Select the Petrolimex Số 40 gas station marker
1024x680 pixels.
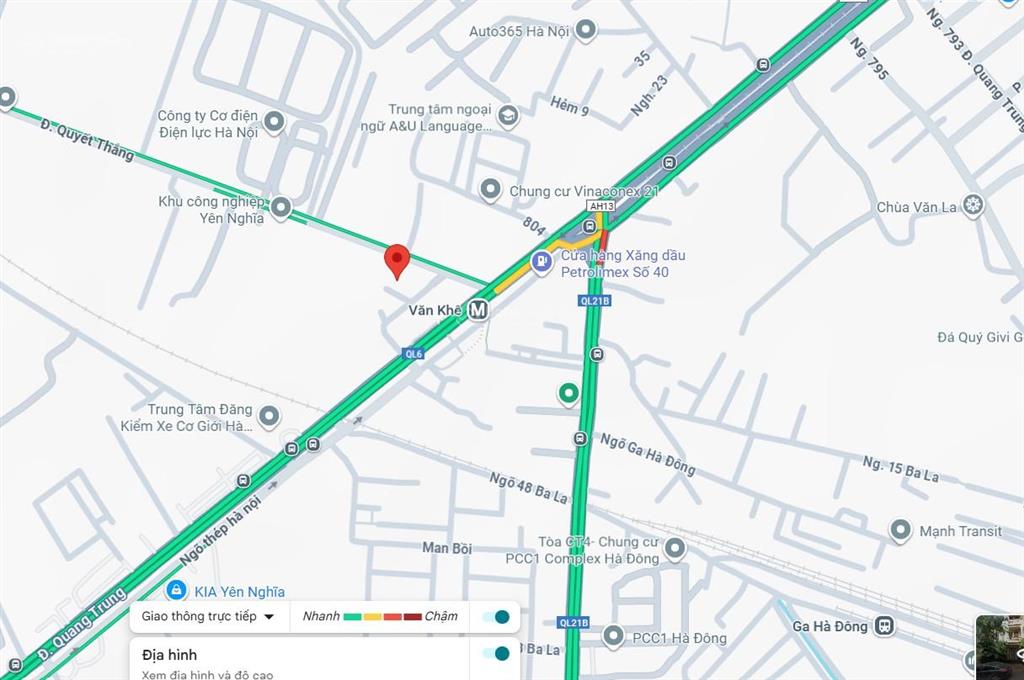tap(541, 263)
